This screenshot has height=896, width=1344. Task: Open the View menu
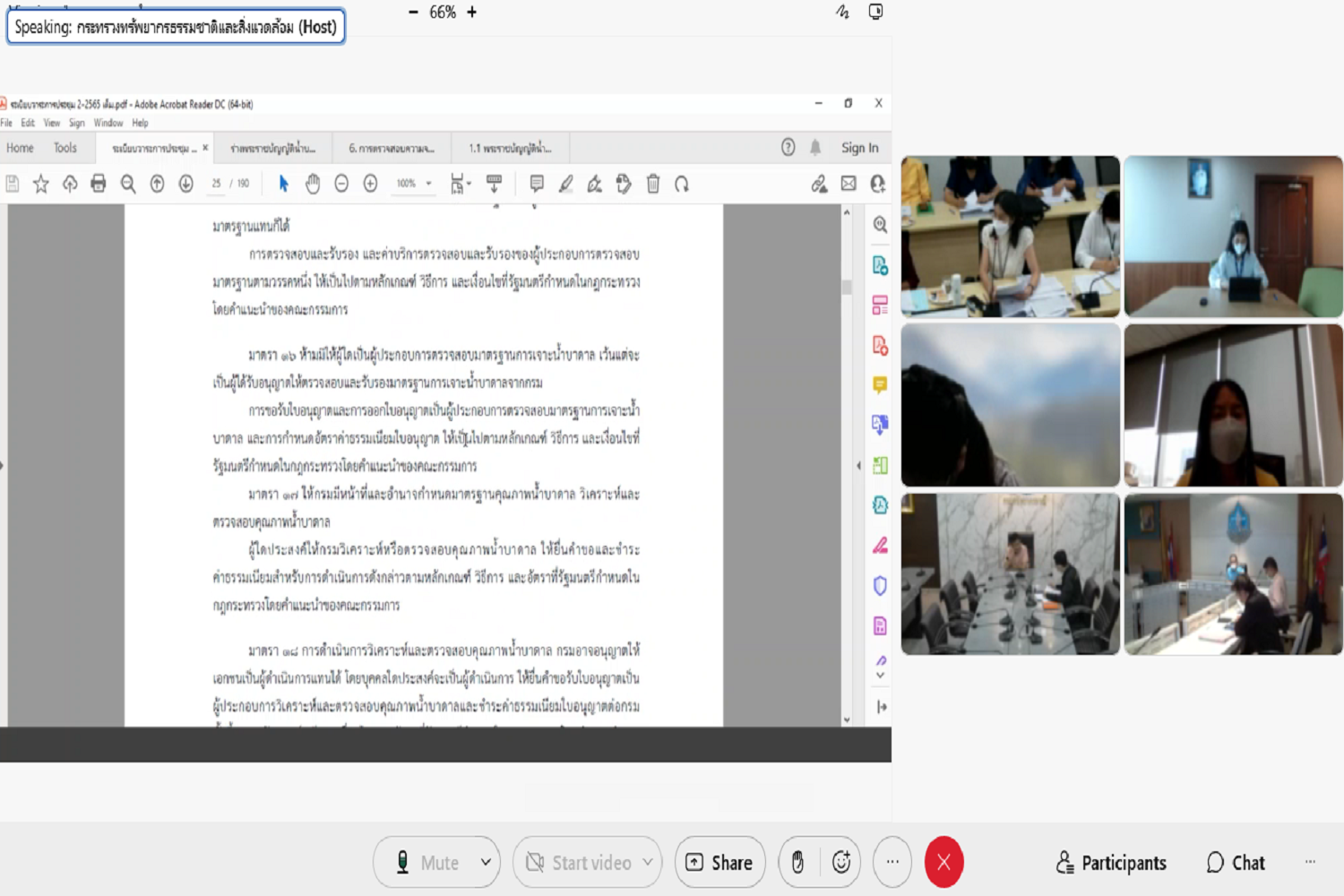pos(52,123)
